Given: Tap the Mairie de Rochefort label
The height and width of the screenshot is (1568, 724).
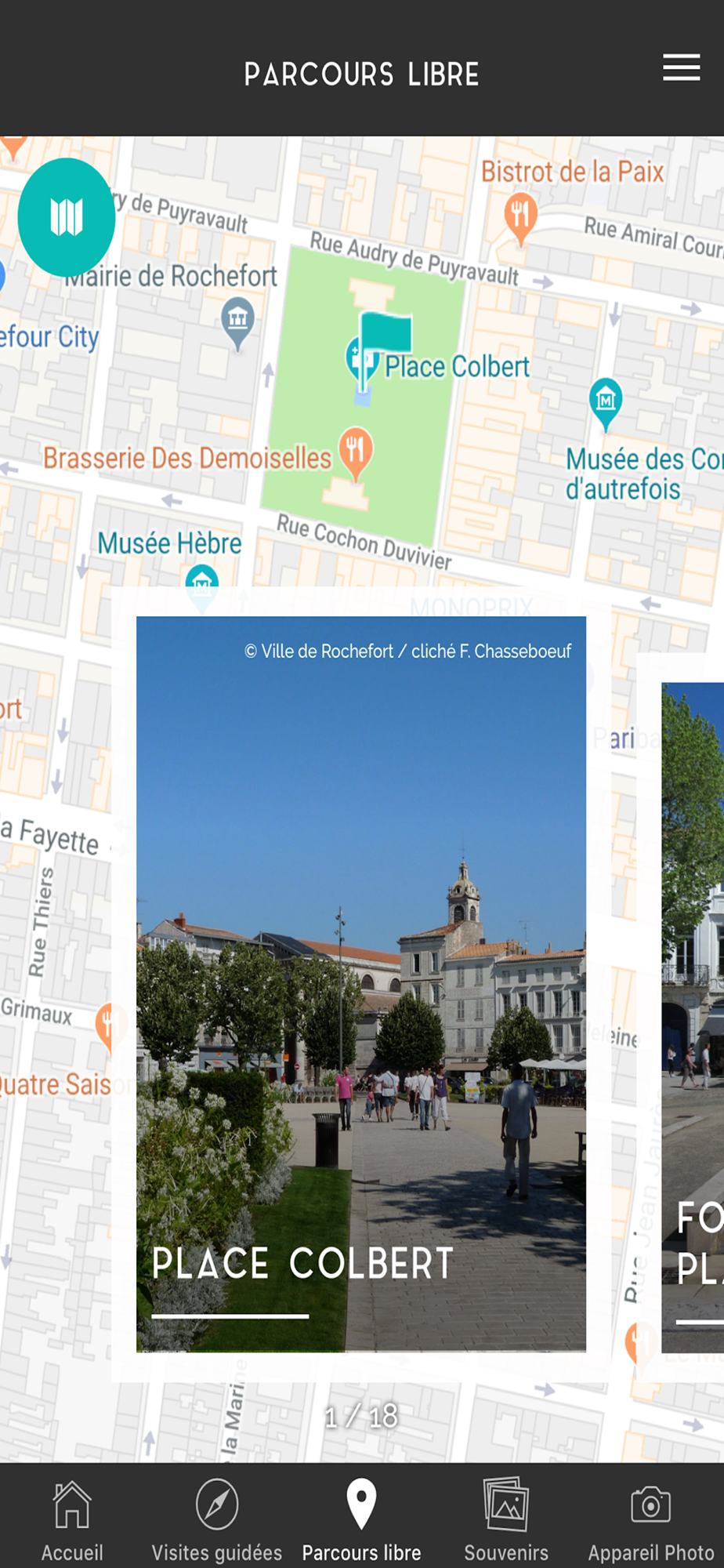Looking at the screenshot, I should [x=172, y=276].
